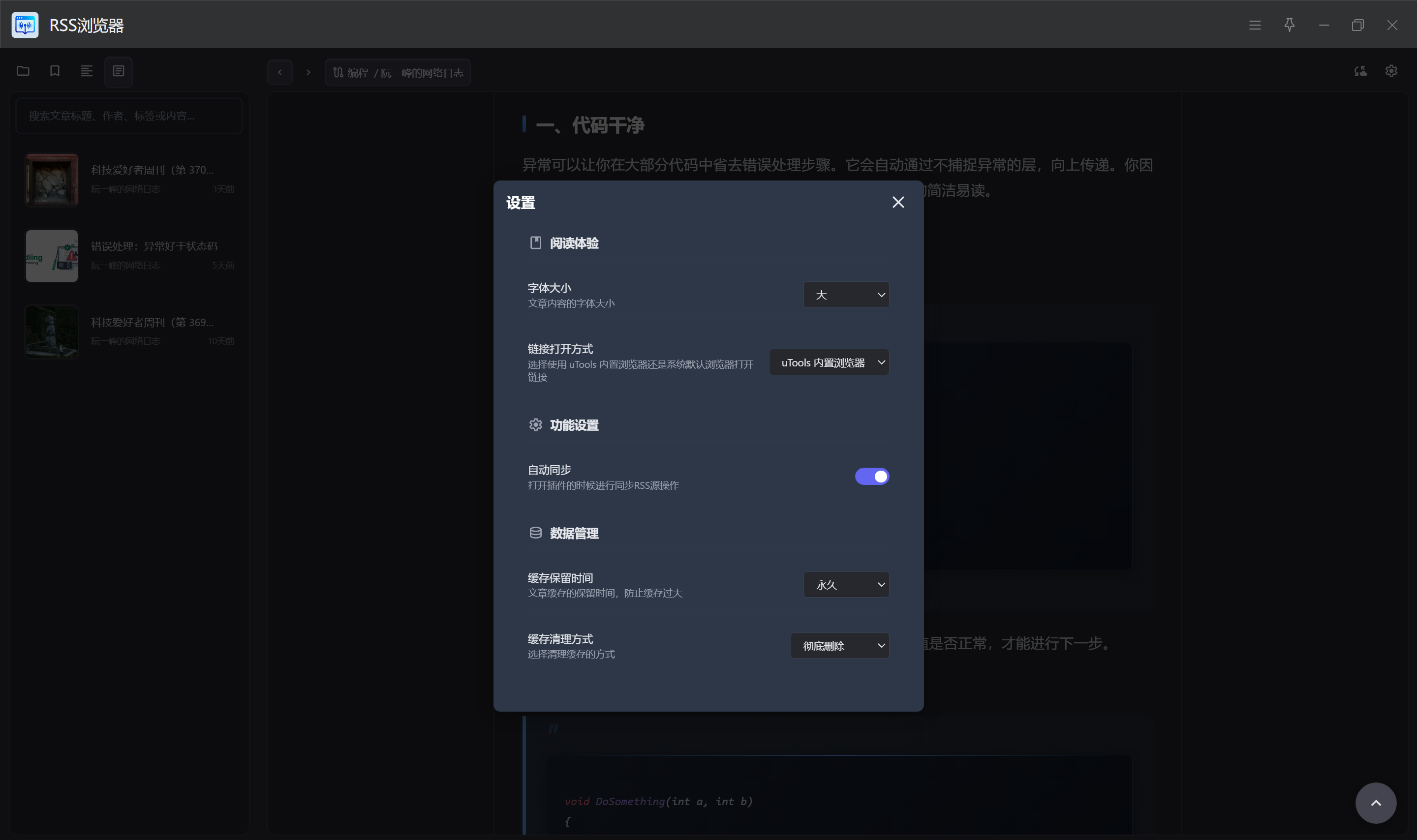Open the 字体大小 dropdown
1417x840 pixels.
click(x=846, y=295)
